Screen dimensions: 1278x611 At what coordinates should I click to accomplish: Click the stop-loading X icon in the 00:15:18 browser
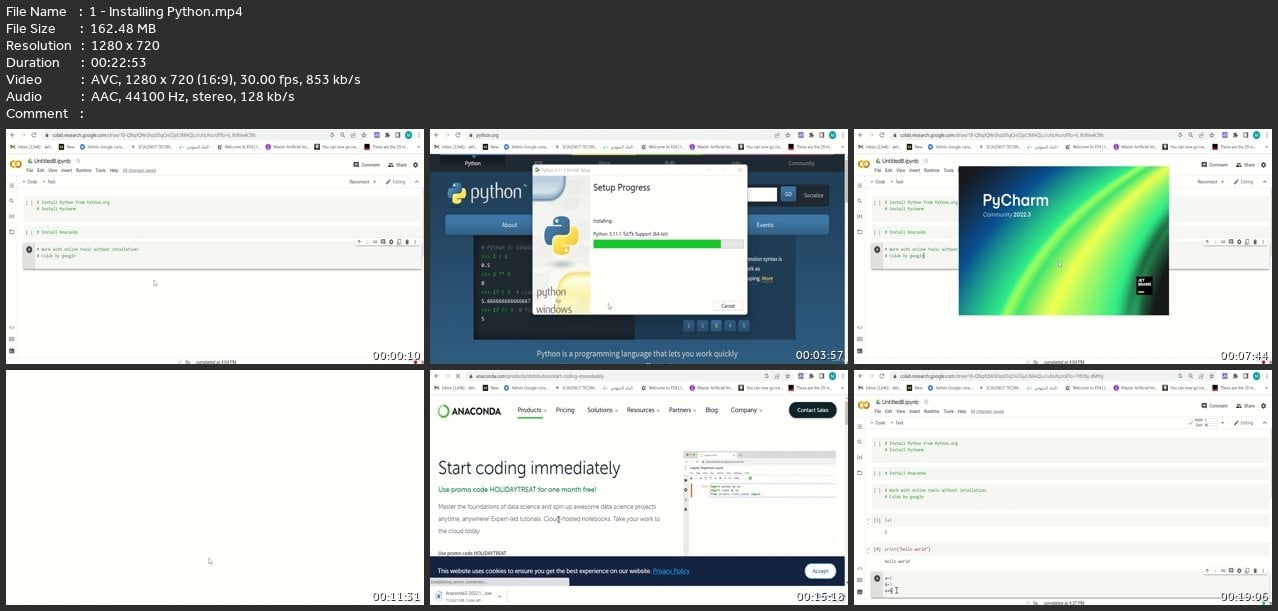click(457, 376)
